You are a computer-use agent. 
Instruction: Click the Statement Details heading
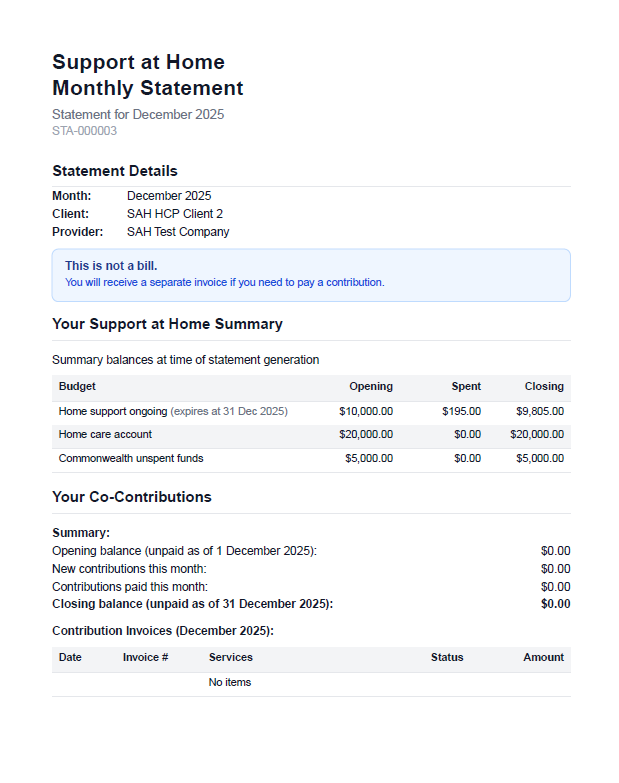pyautogui.click(x=115, y=171)
